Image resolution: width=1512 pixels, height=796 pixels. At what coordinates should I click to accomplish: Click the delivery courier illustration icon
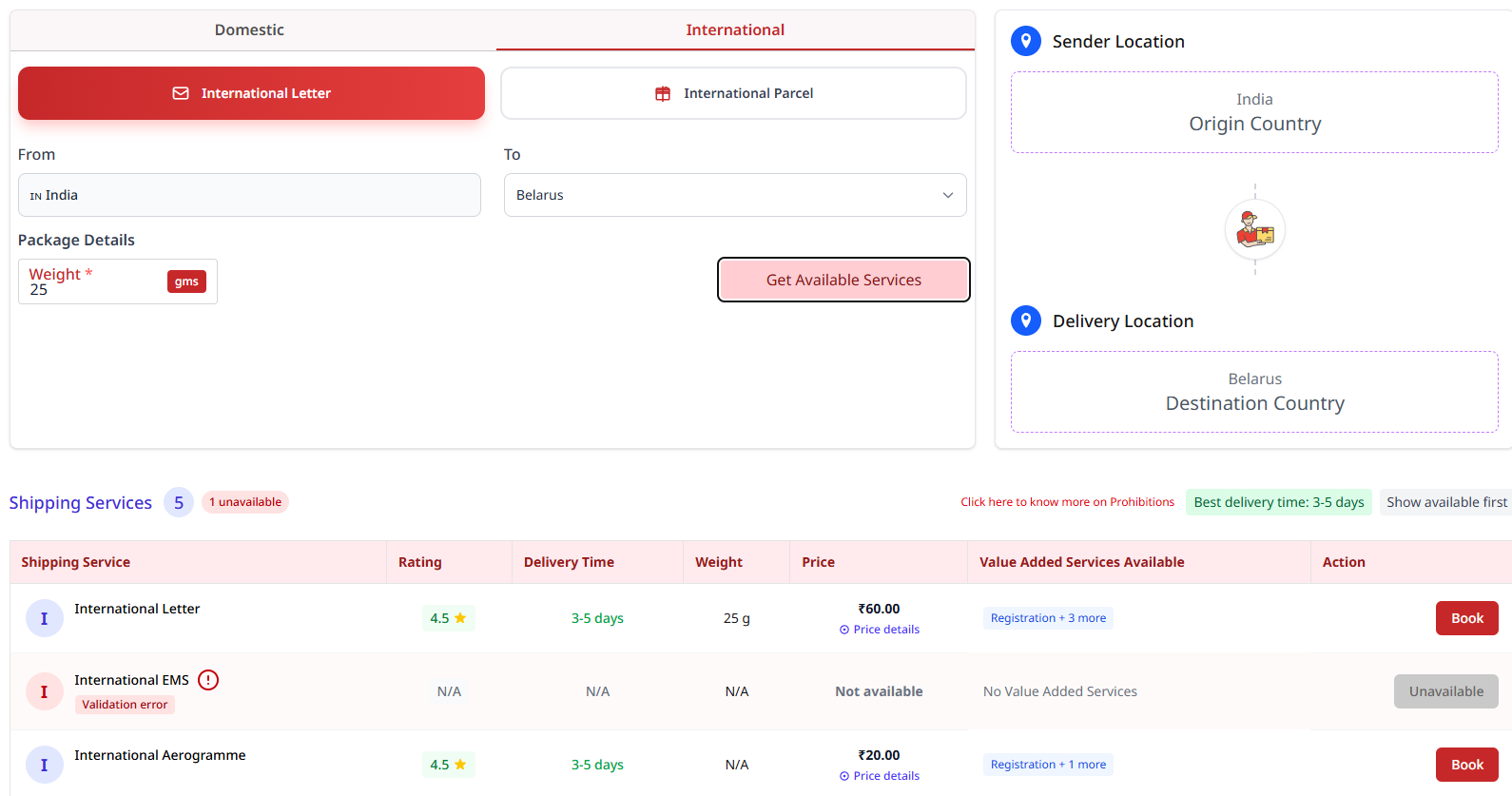[1255, 230]
